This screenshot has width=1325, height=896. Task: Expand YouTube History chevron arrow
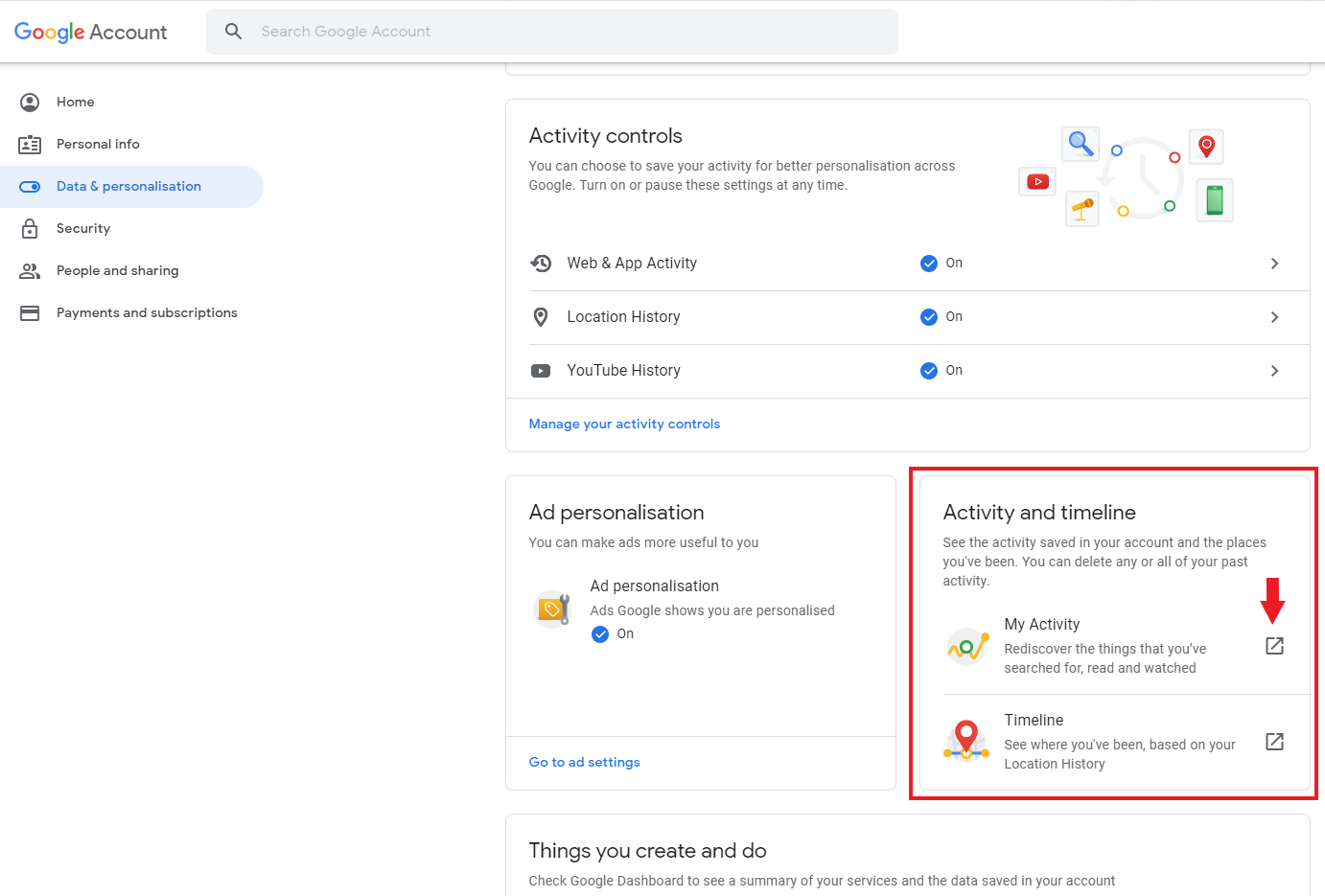(x=1274, y=371)
